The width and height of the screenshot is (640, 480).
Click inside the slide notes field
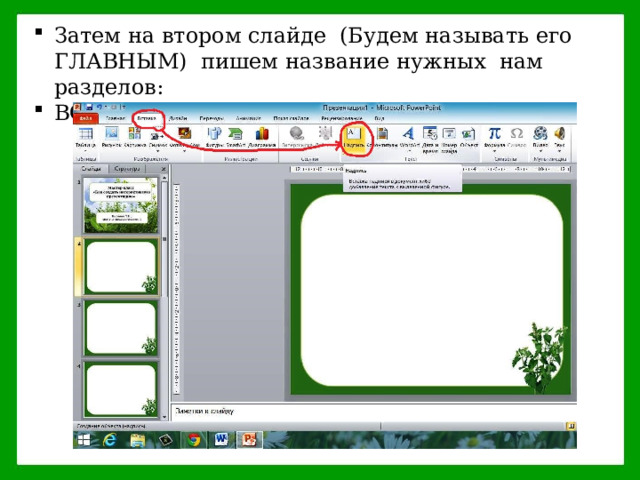[x=373, y=411]
